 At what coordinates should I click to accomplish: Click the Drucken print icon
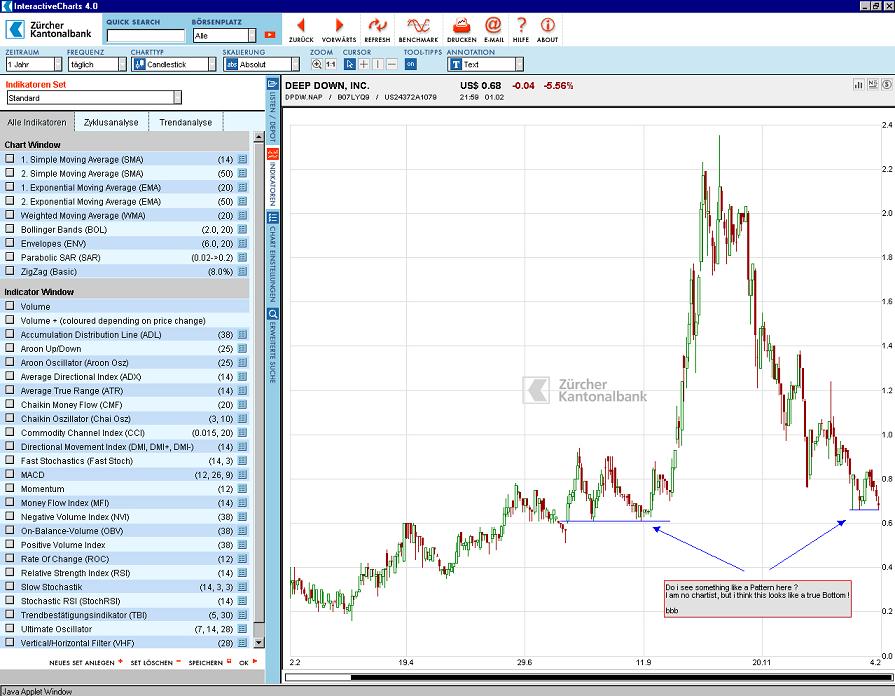point(461,25)
